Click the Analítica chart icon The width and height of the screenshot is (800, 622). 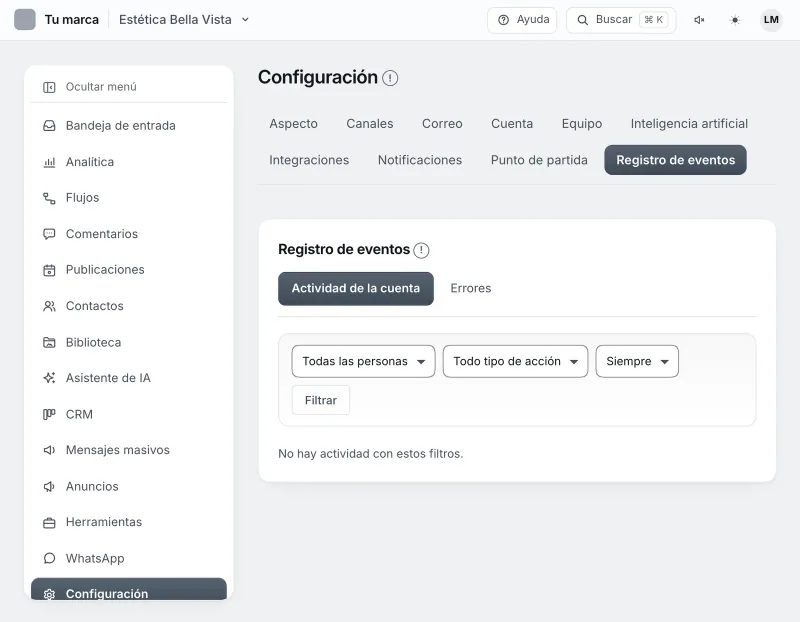tap(49, 162)
